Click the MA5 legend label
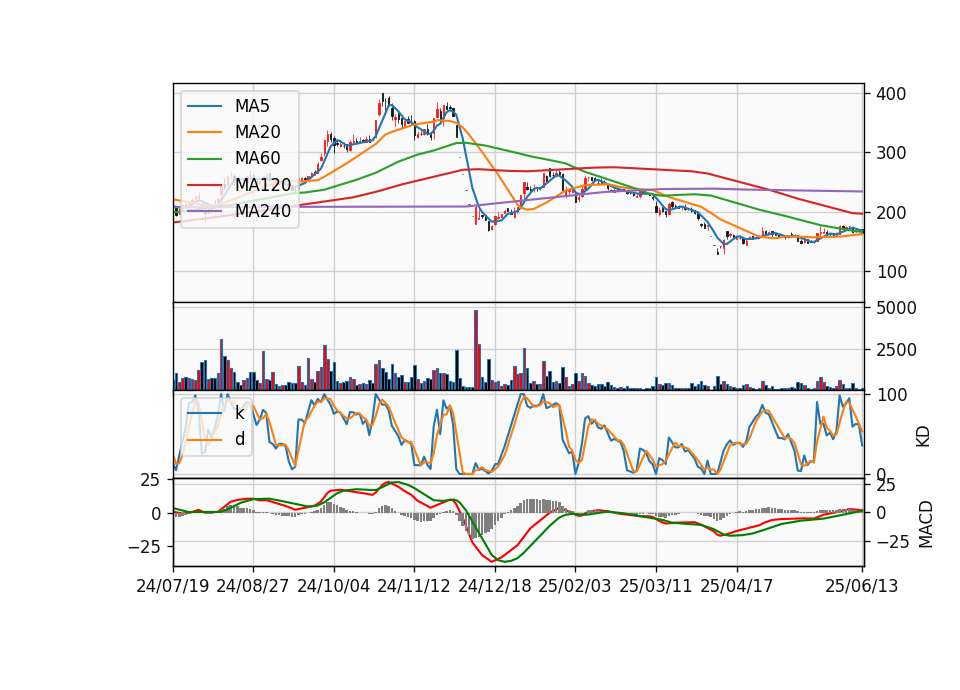 click(252, 106)
